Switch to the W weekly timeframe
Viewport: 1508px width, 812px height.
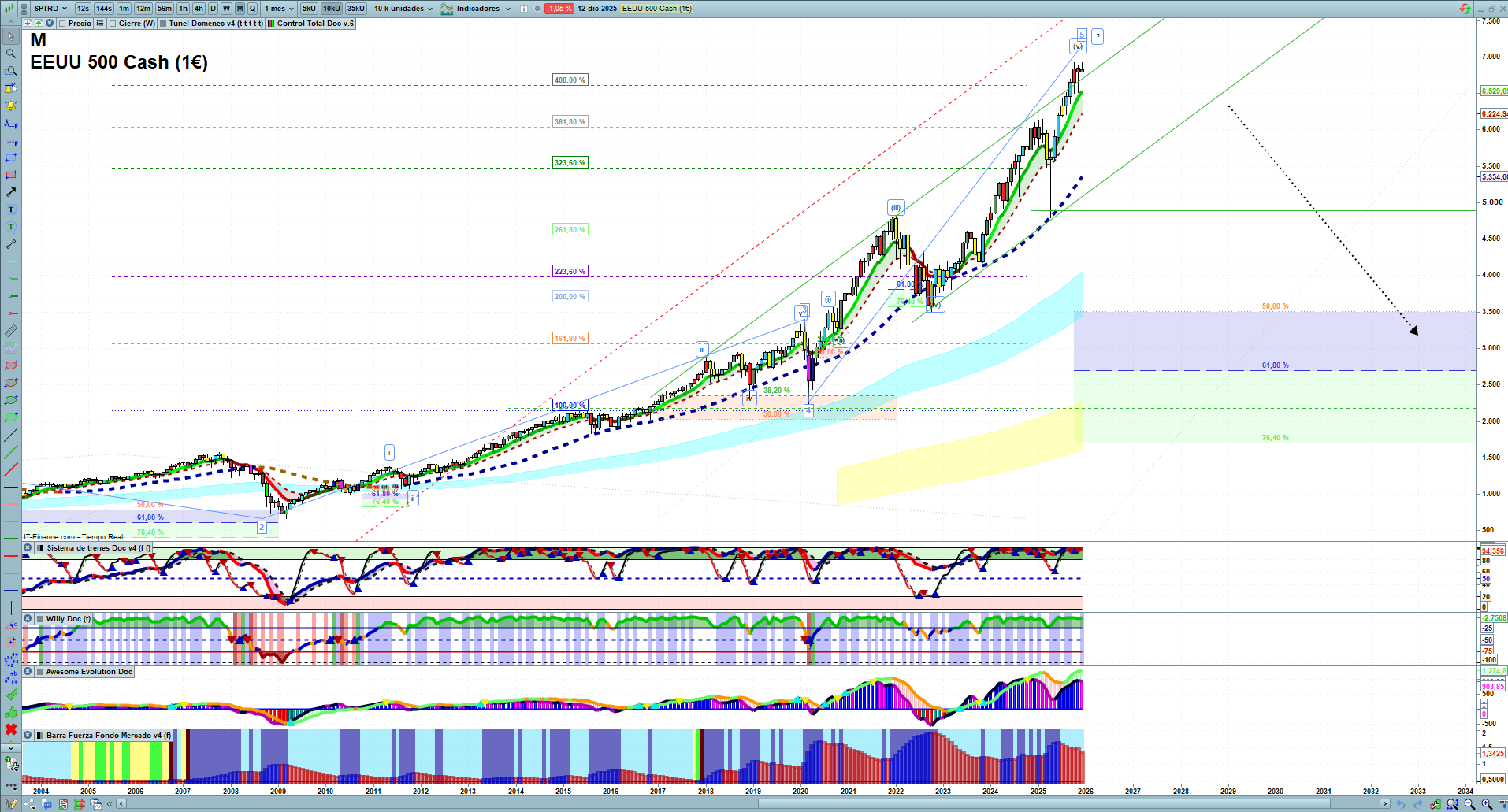click(226, 9)
